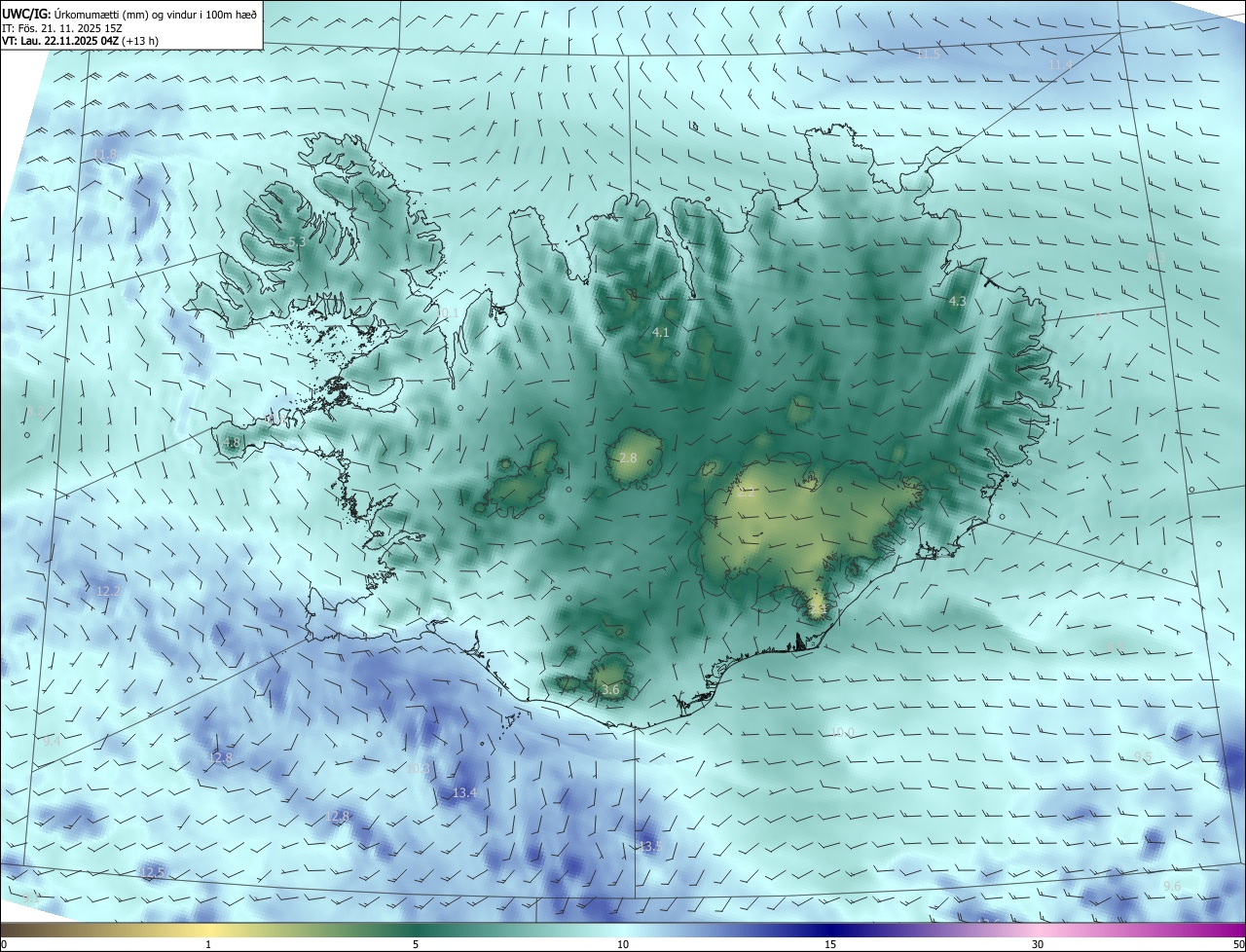Click the 10.1 value in the northwest bay
The image size is (1246, 952).
447,312
